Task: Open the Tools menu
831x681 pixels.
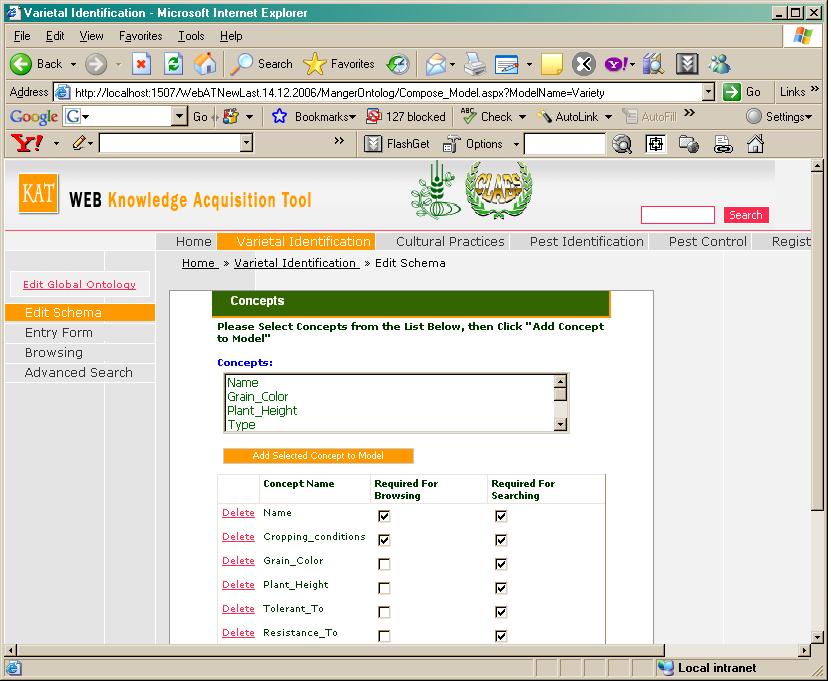Action: (x=191, y=36)
